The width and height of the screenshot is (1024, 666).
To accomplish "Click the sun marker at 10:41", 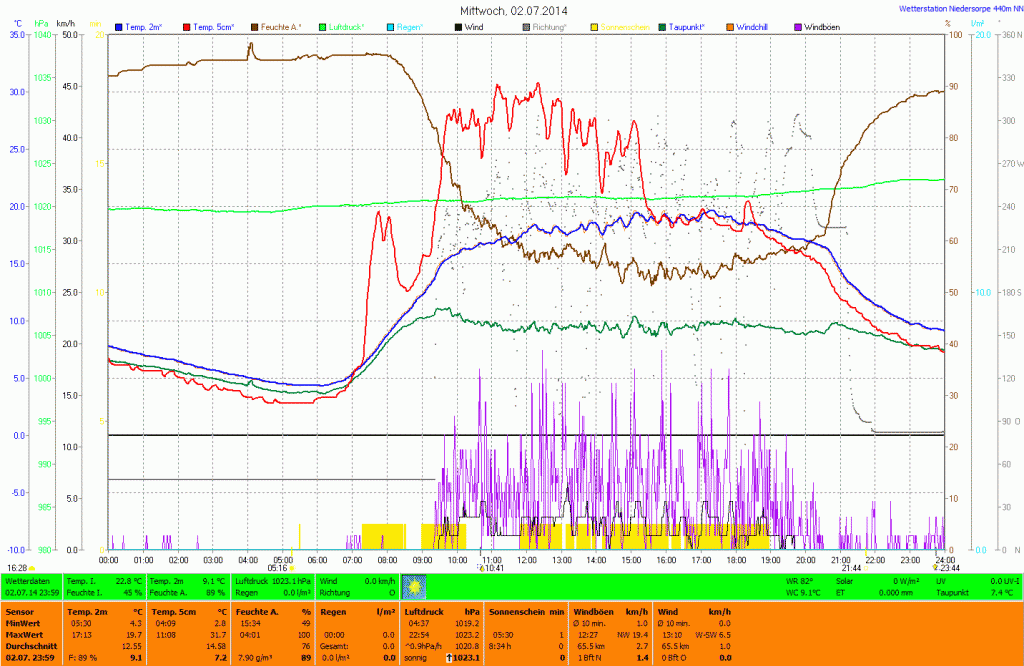I will coord(481,568).
